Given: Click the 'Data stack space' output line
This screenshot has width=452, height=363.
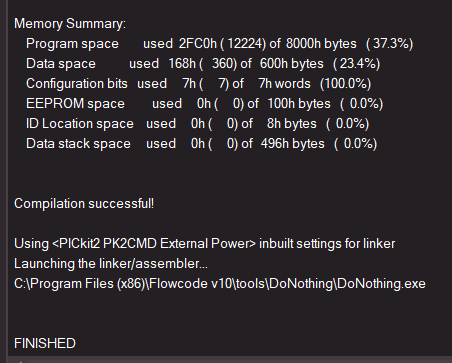Looking at the screenshot, I should (x=202, y=144).
